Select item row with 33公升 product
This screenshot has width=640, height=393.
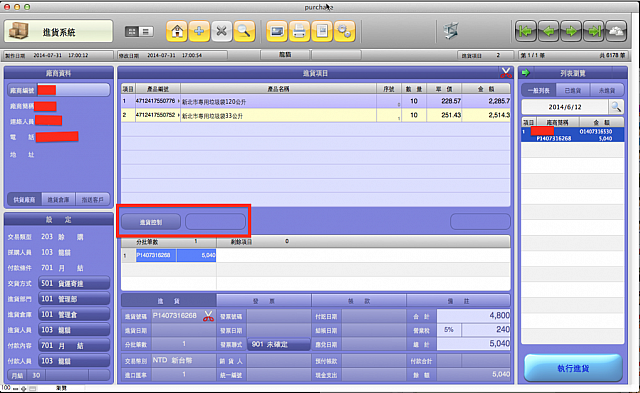tap(316, 115)
